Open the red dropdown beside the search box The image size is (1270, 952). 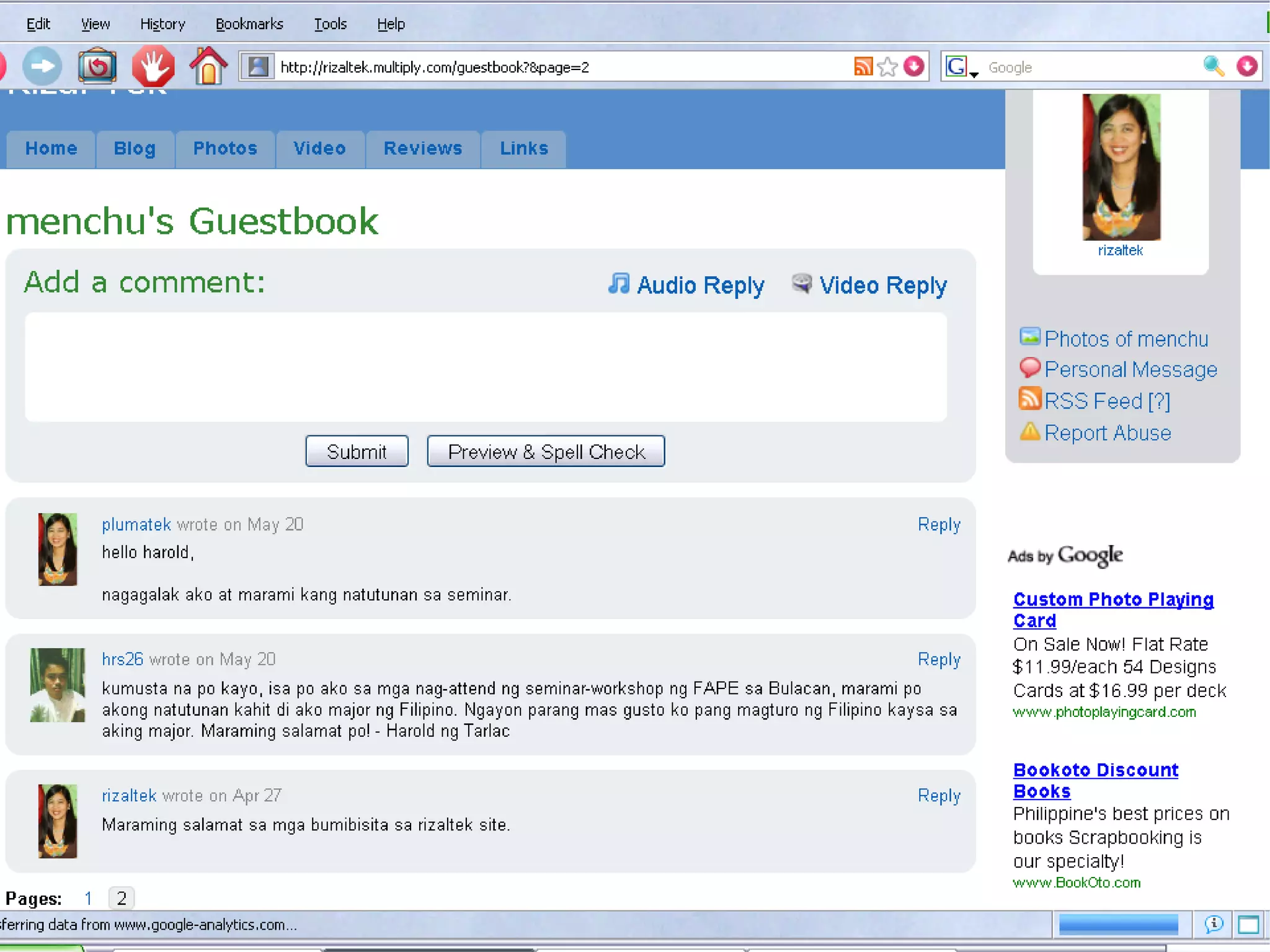(x=1247, y=66)
